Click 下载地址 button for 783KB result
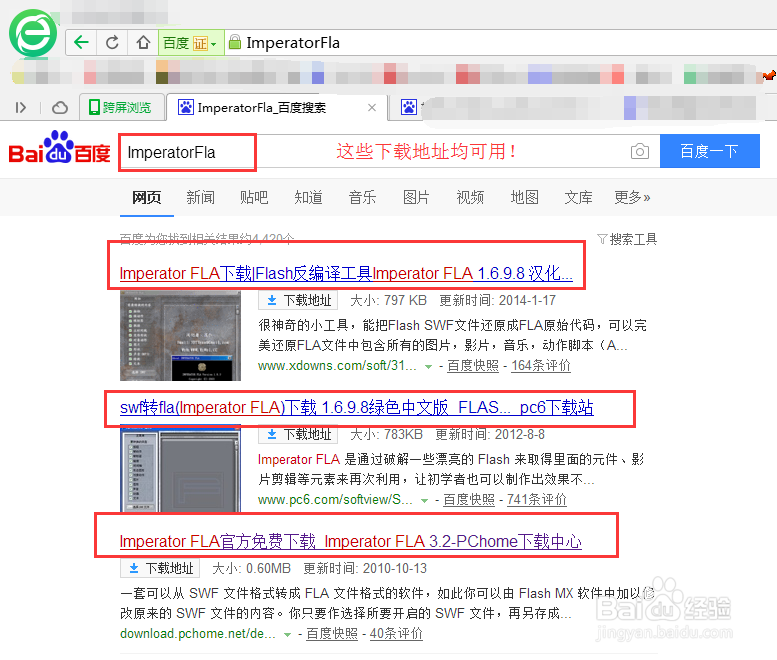 (x=298, y=435)
